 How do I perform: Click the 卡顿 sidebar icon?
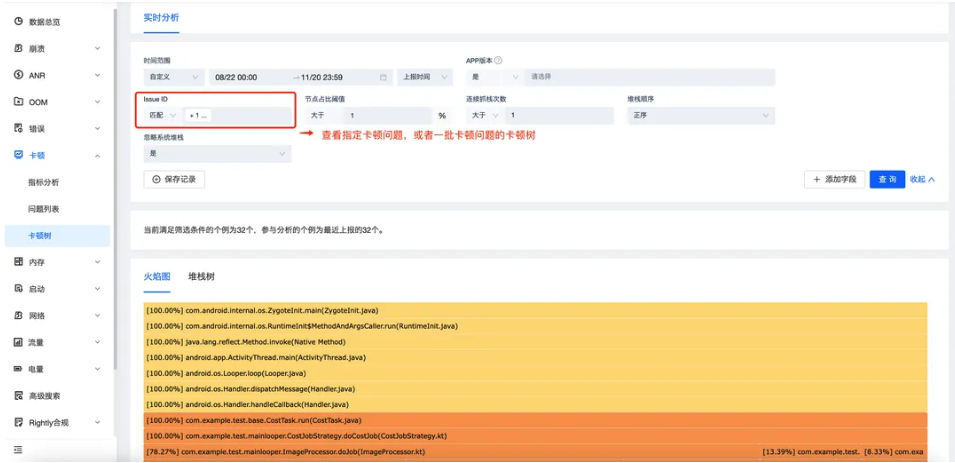18,155
